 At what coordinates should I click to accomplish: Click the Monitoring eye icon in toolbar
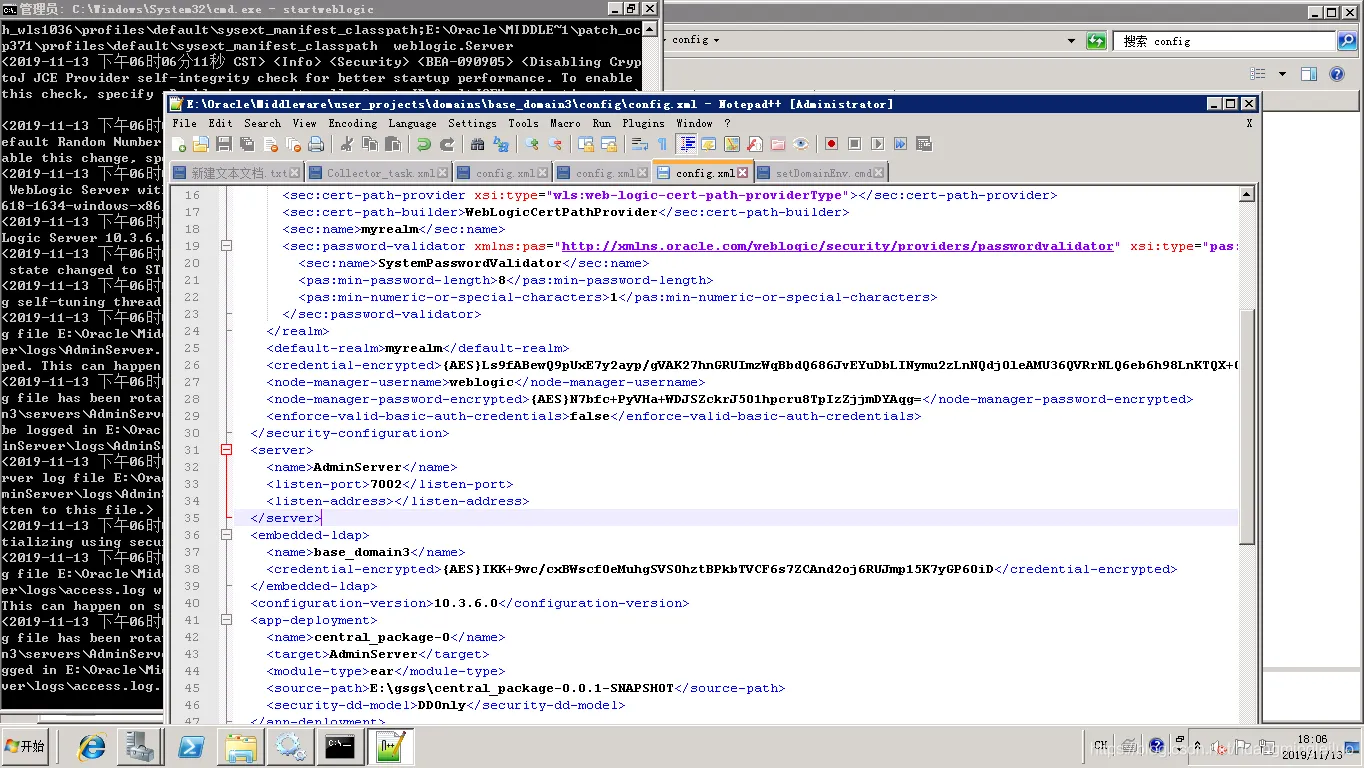coord(800,144)
